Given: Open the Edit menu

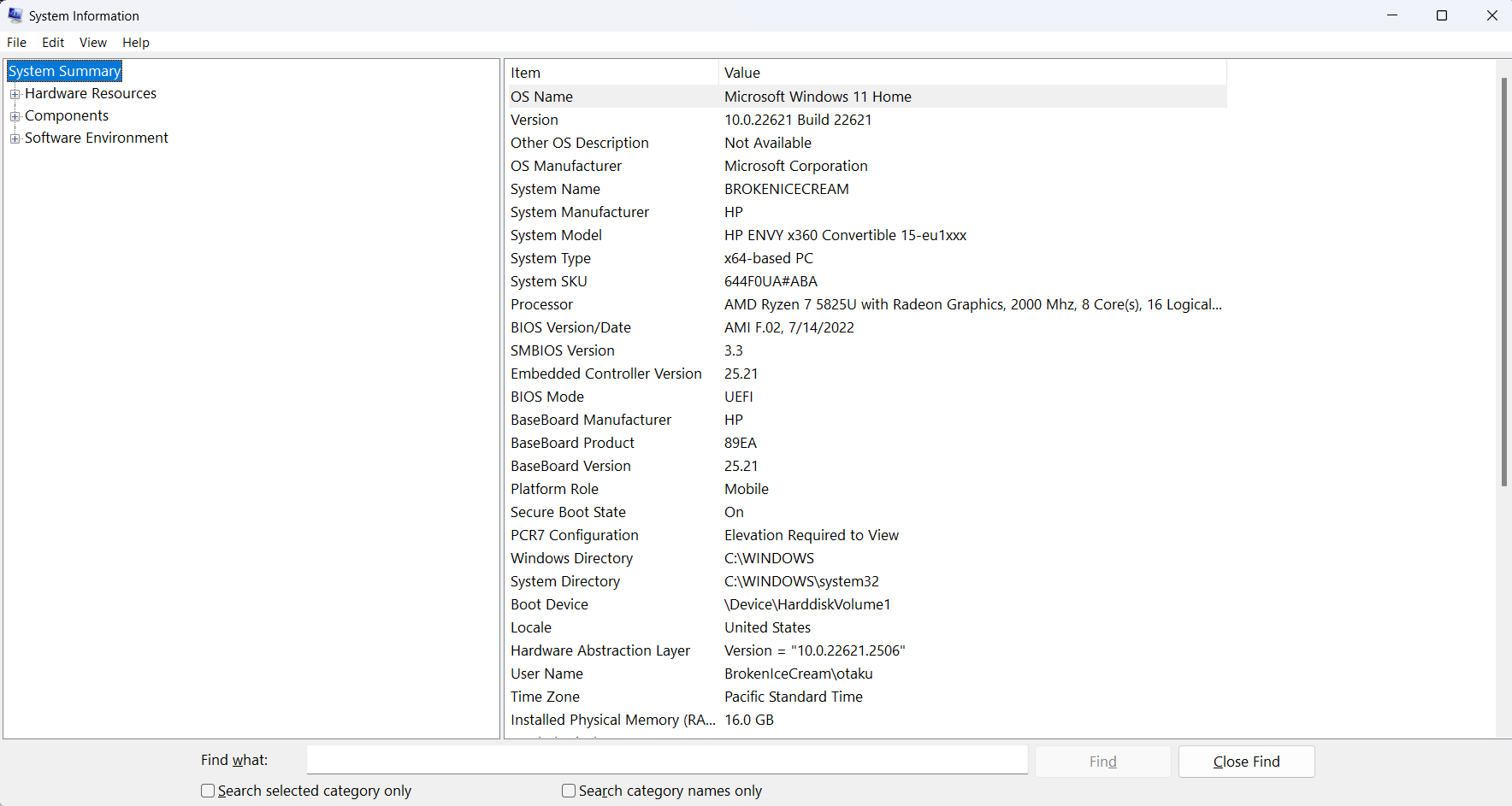Looking at the screenshot, I should pyautogui.click(x=53, y=43).
